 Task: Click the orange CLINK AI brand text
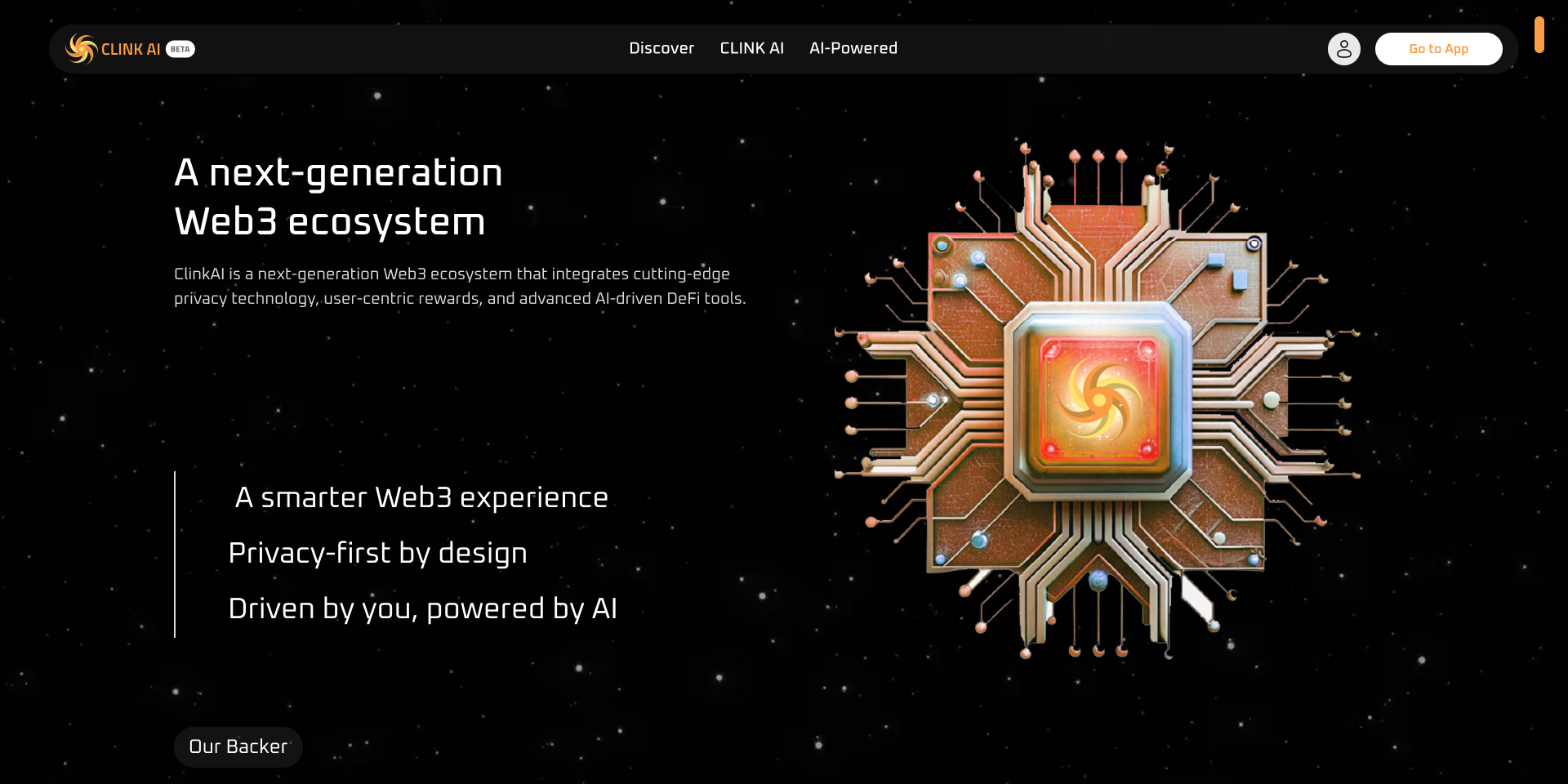131,49
